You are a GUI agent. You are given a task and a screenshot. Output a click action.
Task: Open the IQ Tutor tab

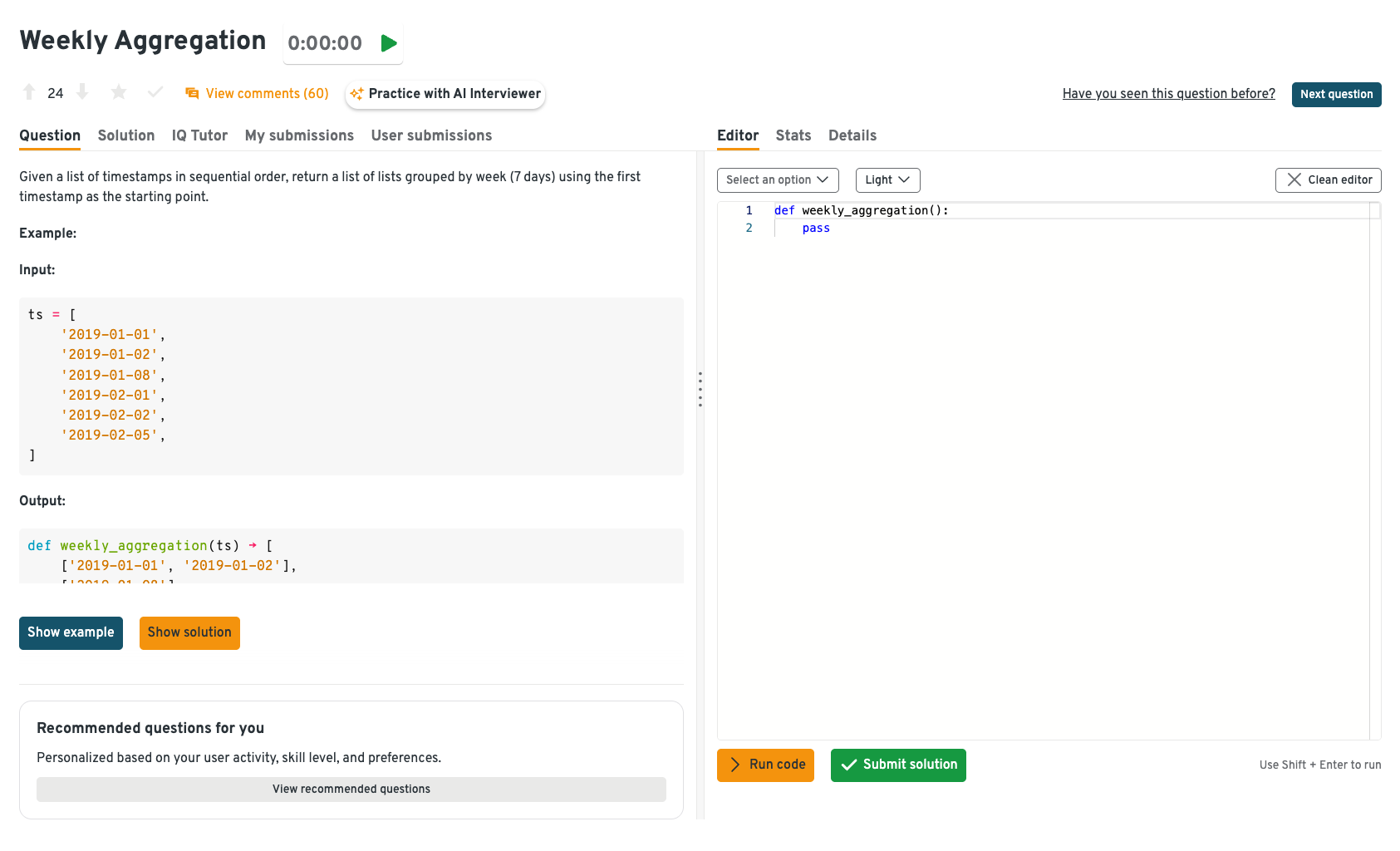199,135
